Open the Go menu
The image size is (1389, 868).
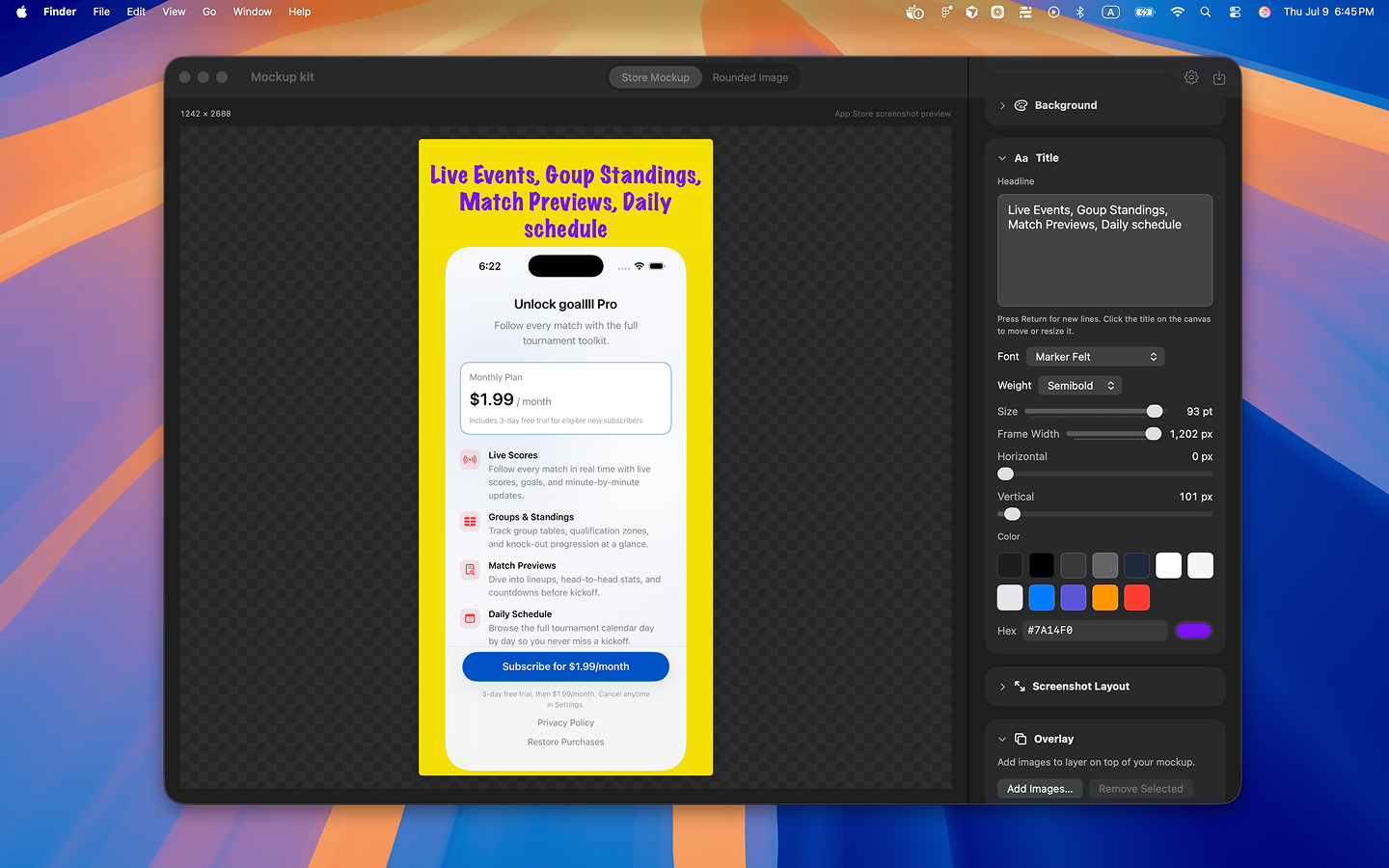pos(209,12)
